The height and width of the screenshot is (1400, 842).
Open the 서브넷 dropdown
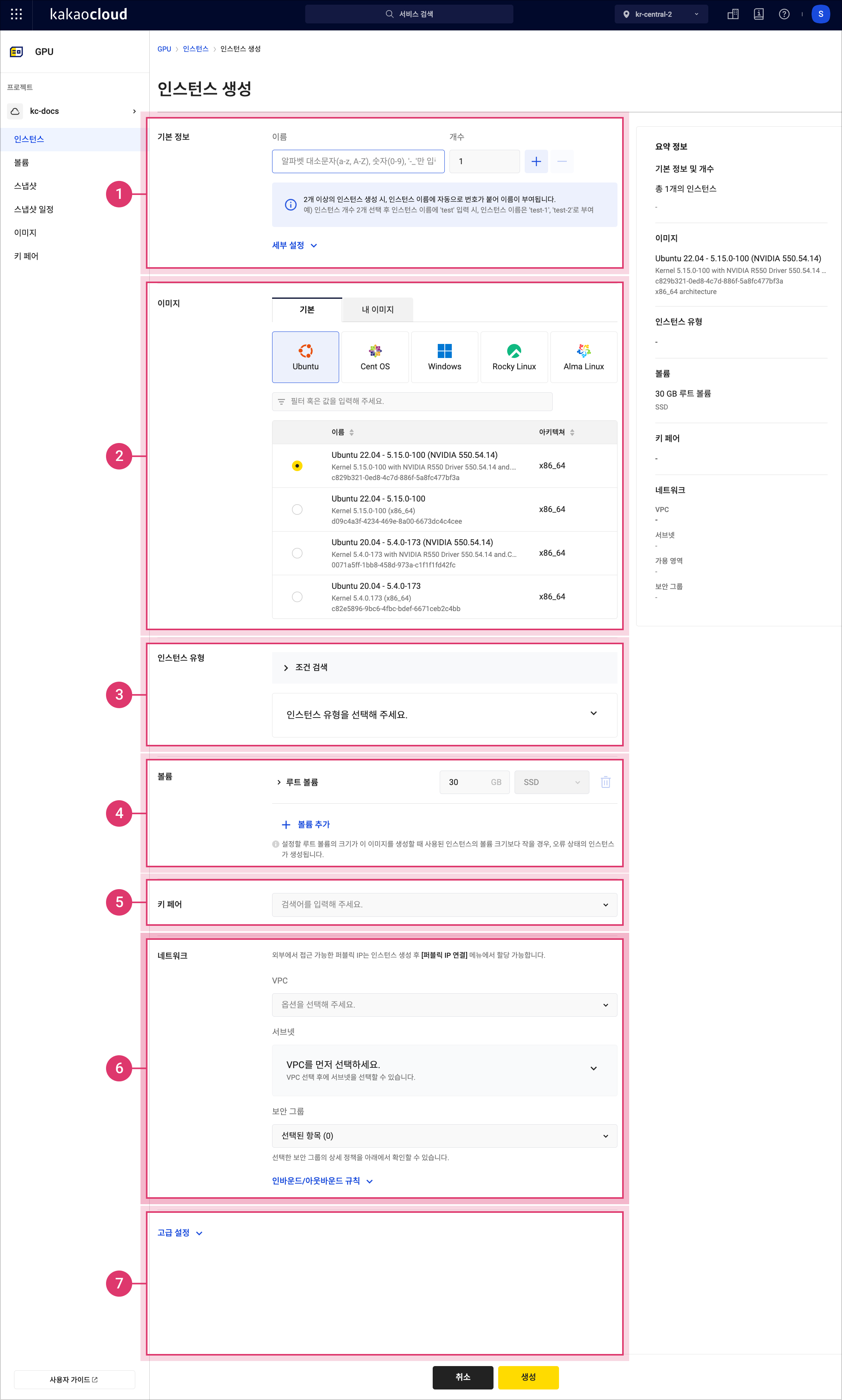point(444,1070)
